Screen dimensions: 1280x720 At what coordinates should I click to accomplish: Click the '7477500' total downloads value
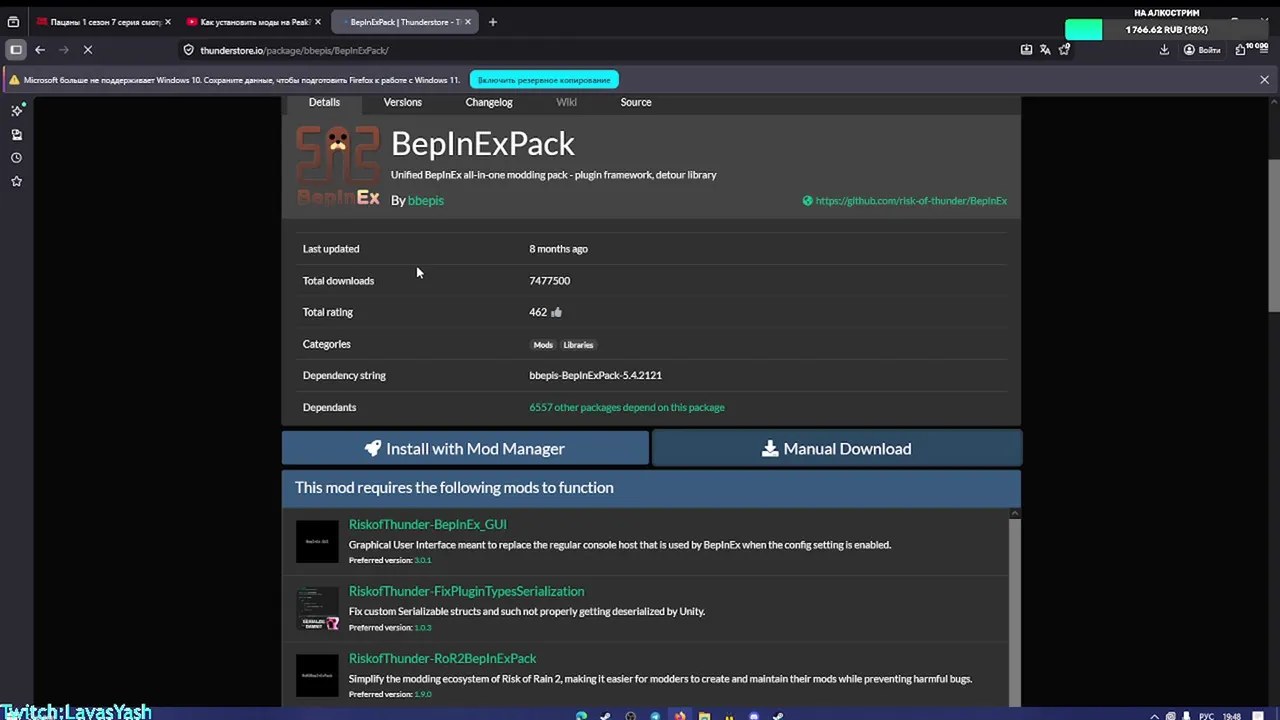tap(549, 281)
